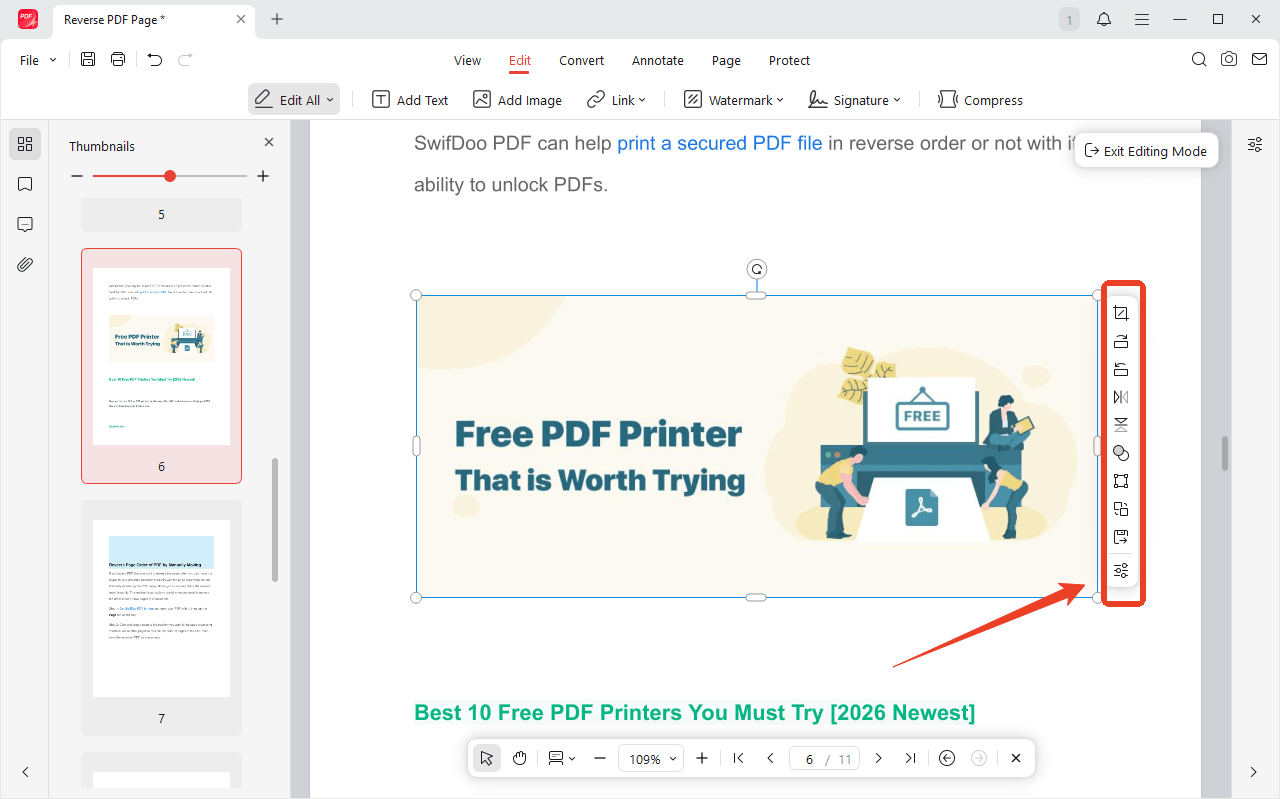Viewport: 1280px width, 799px height.
Task: Undo the last action
Action: (154, 60)
